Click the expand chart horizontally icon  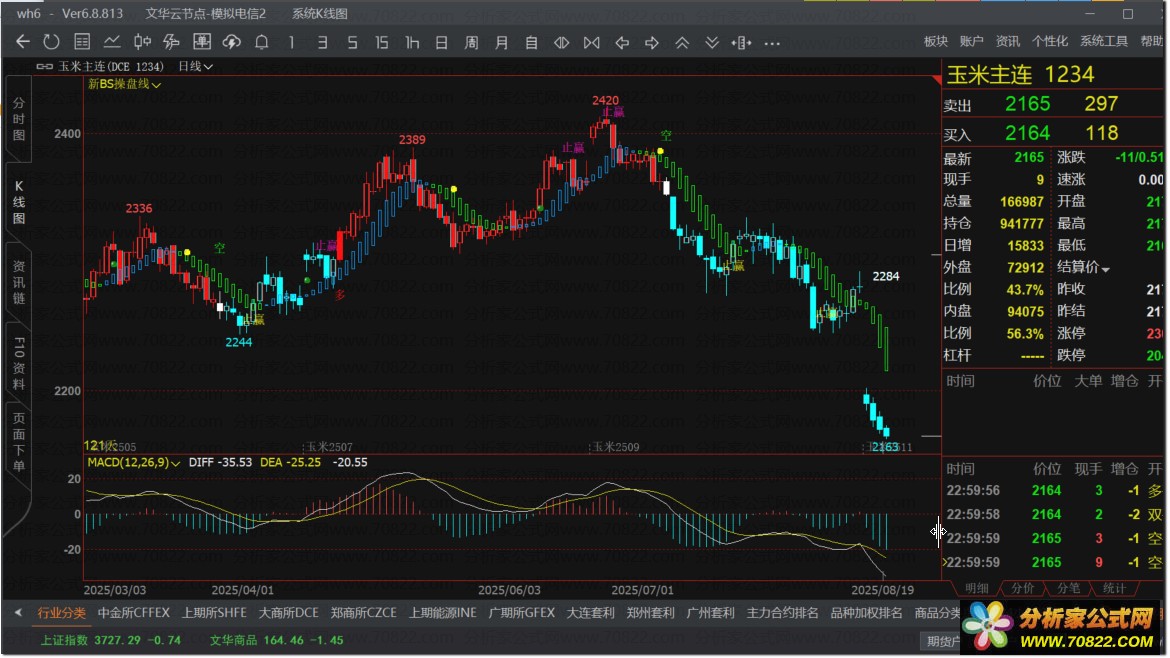click(562, 43)
